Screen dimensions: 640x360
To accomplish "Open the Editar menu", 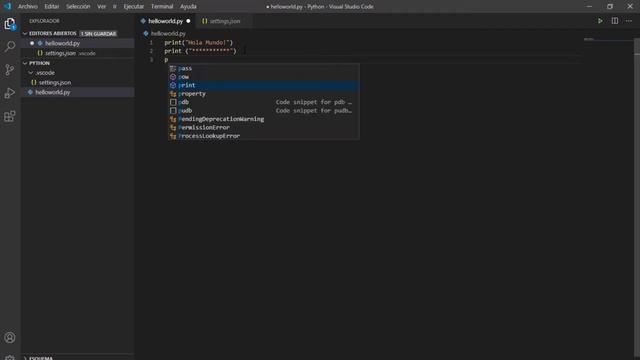I will pos(52,7).
